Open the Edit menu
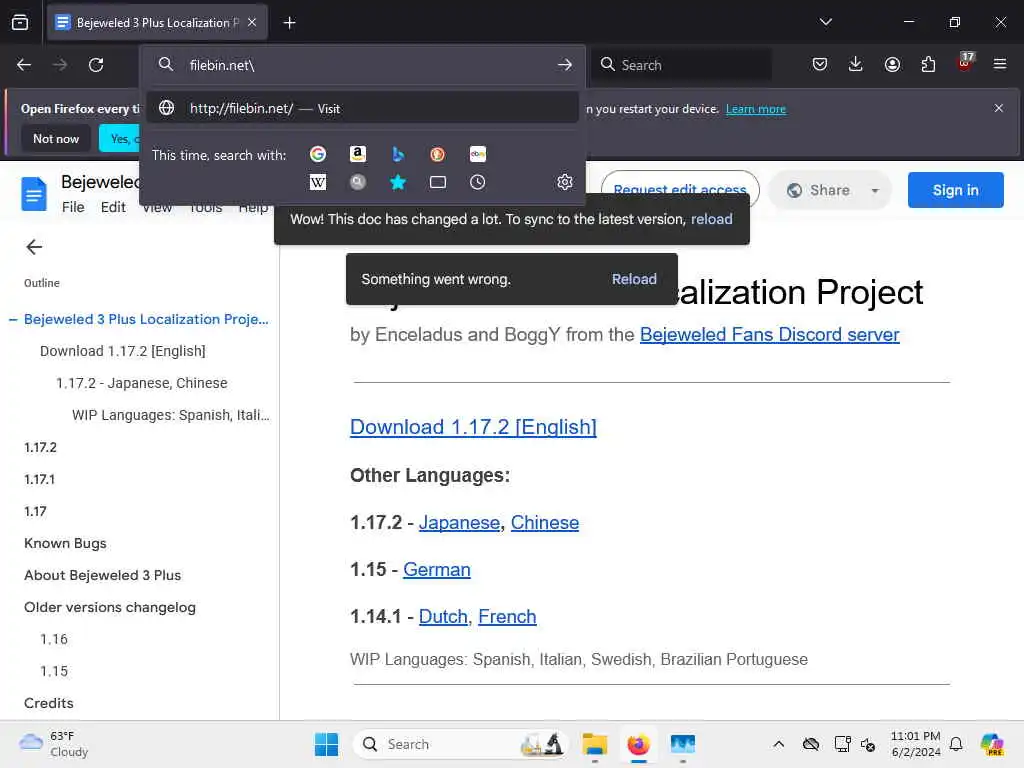Viewport: 1024px width, 768px height. (113, 207)
